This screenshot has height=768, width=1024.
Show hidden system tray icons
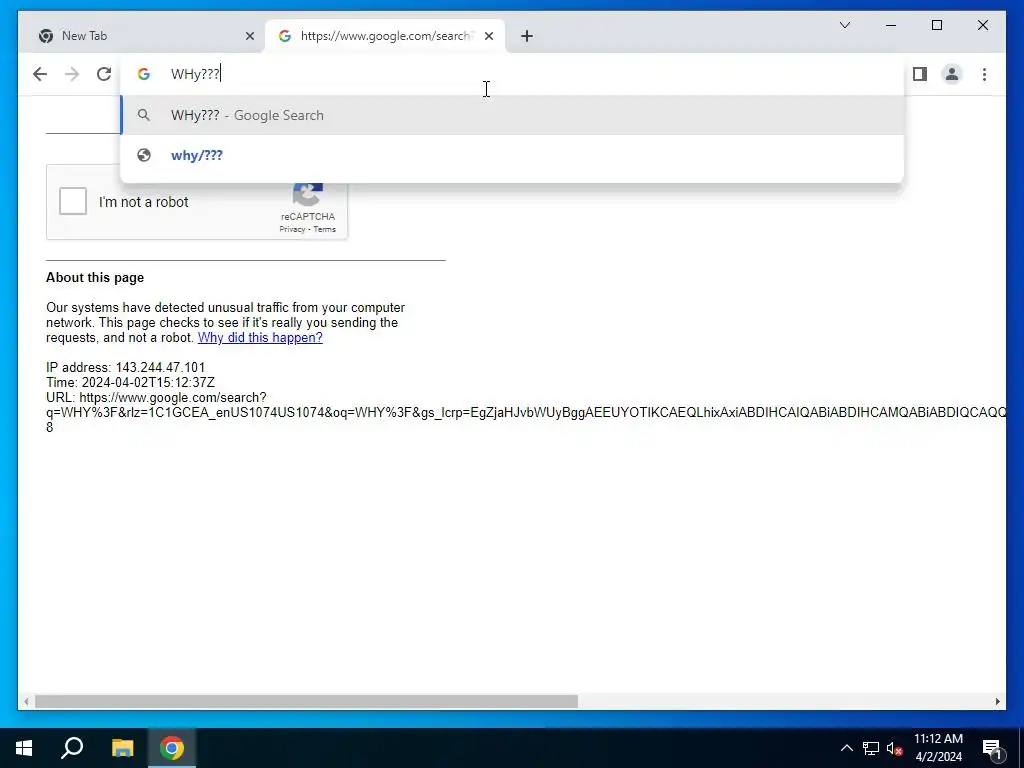coord(846,748)
